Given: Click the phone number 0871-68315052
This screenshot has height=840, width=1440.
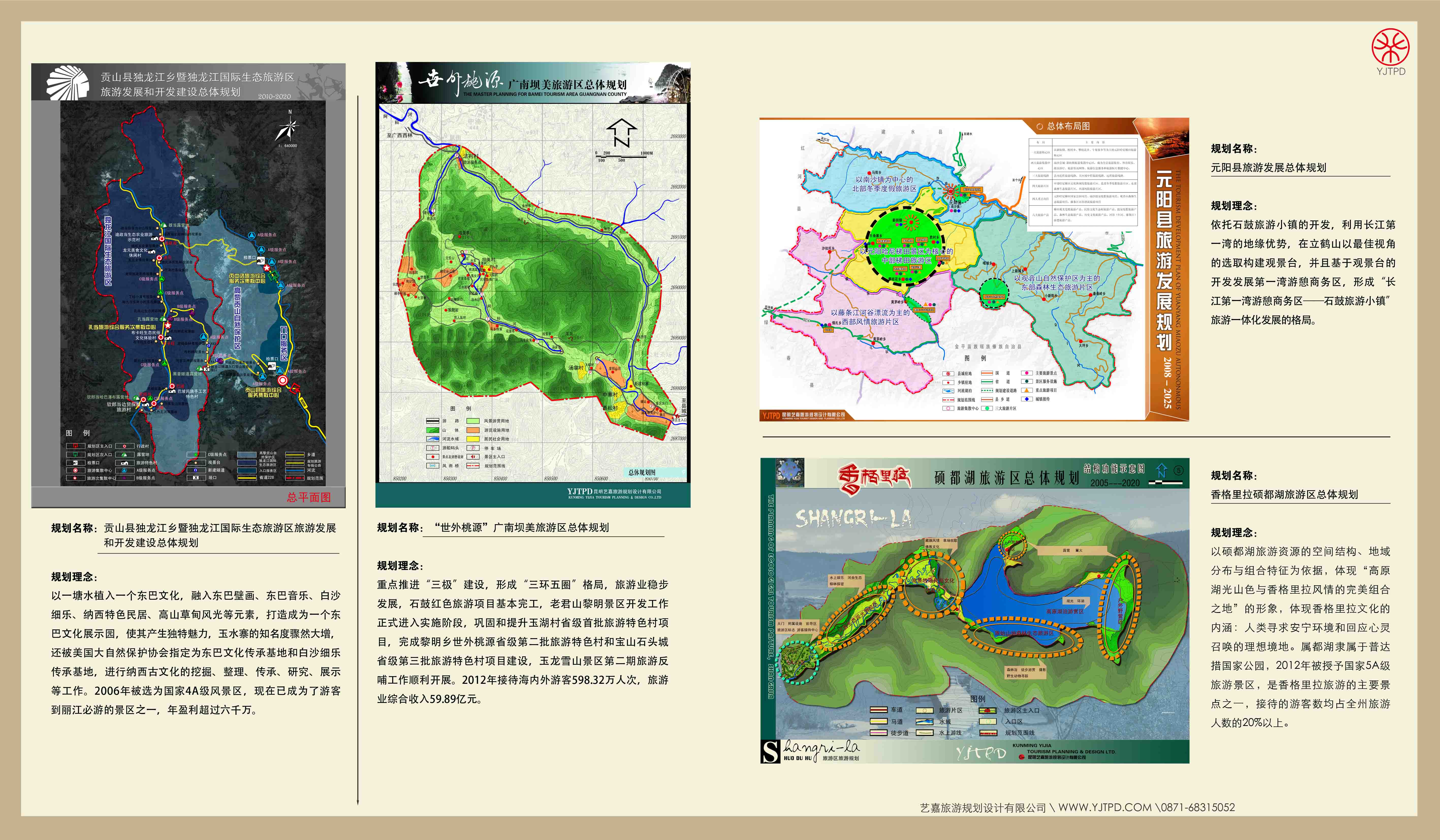Looking at the screenshot, I should click(x=1198, y=807).
